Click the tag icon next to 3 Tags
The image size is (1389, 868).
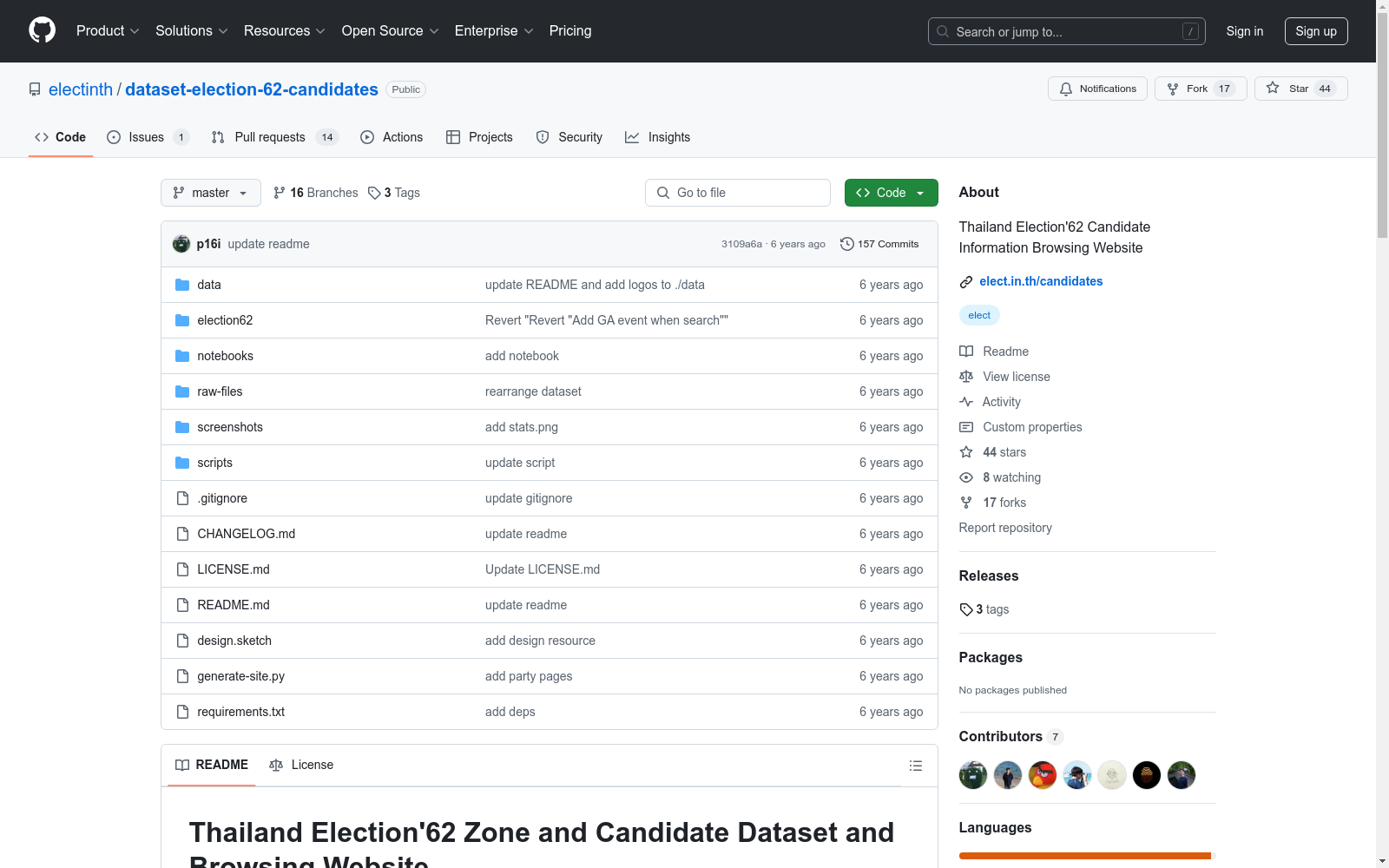click(x=374, y=193)
